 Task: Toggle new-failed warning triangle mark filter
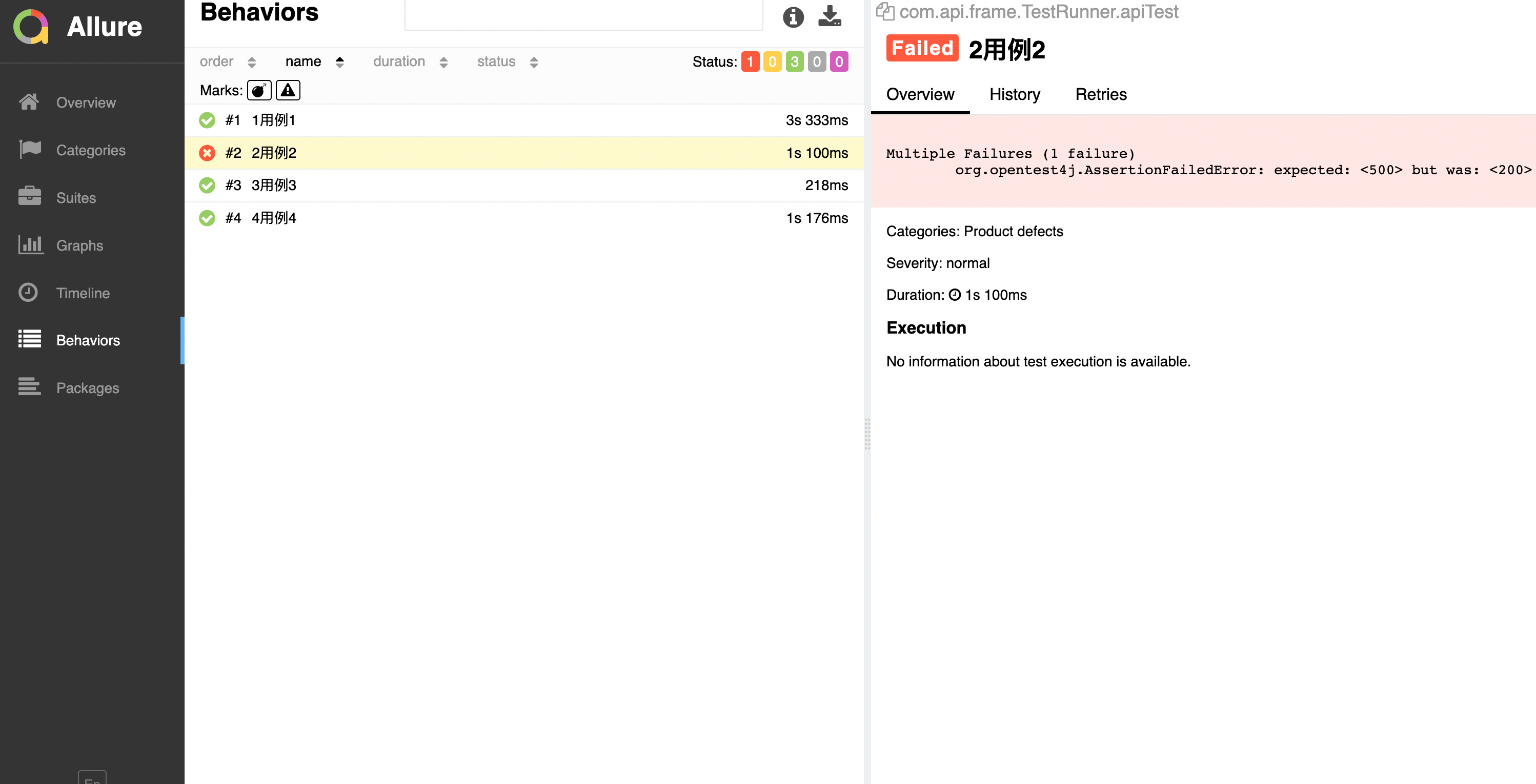pos(288,91)
